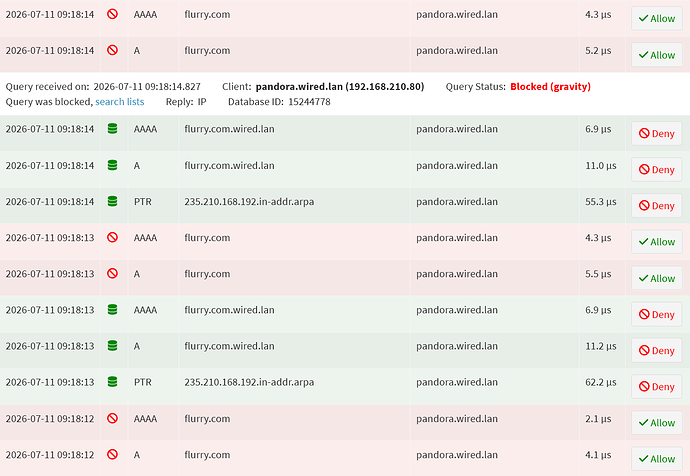Allow the 09:18:14 AAAA flurry.com query
690x476 pixels.
(657, 18)
